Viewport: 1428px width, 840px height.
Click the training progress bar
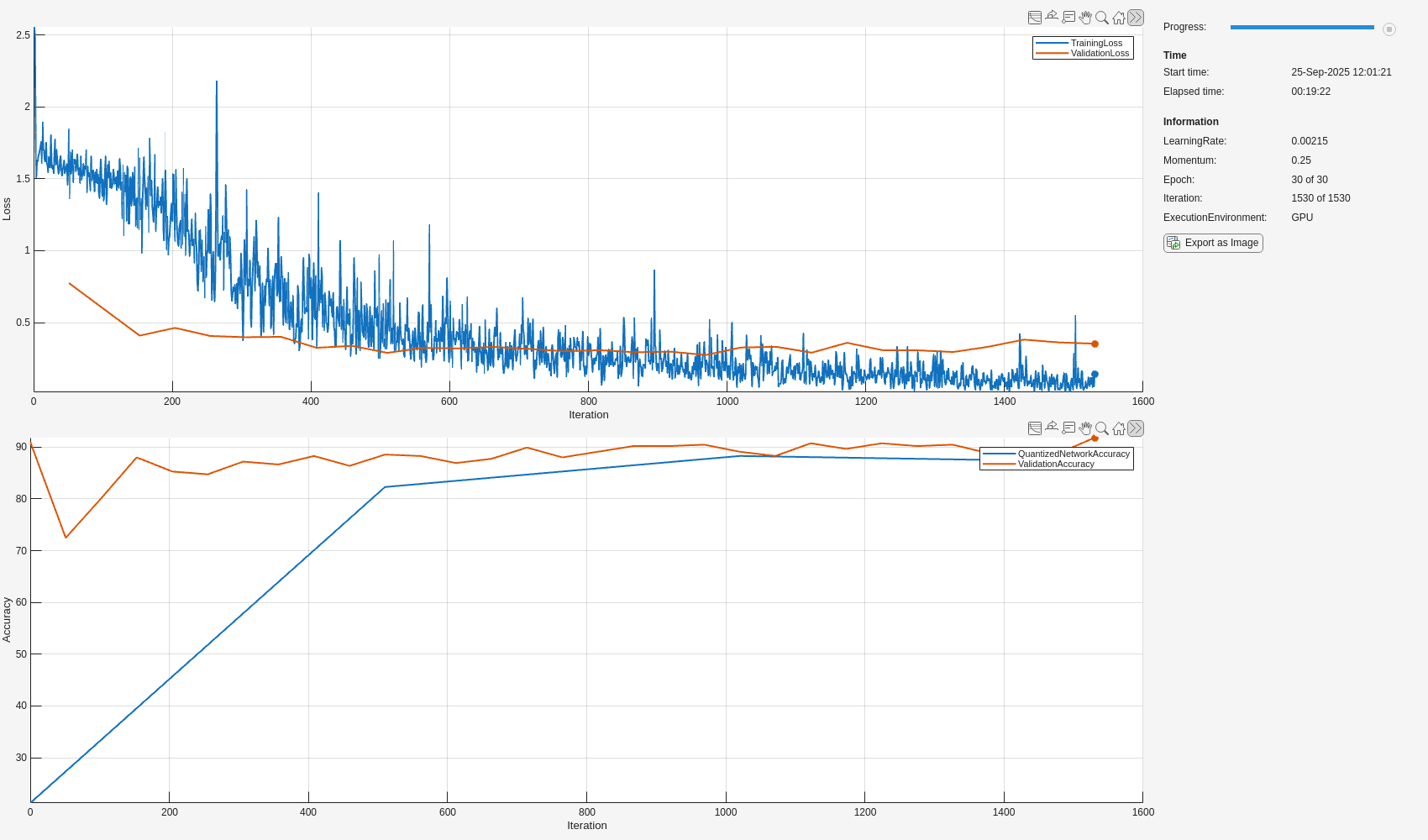(1301, 28)
